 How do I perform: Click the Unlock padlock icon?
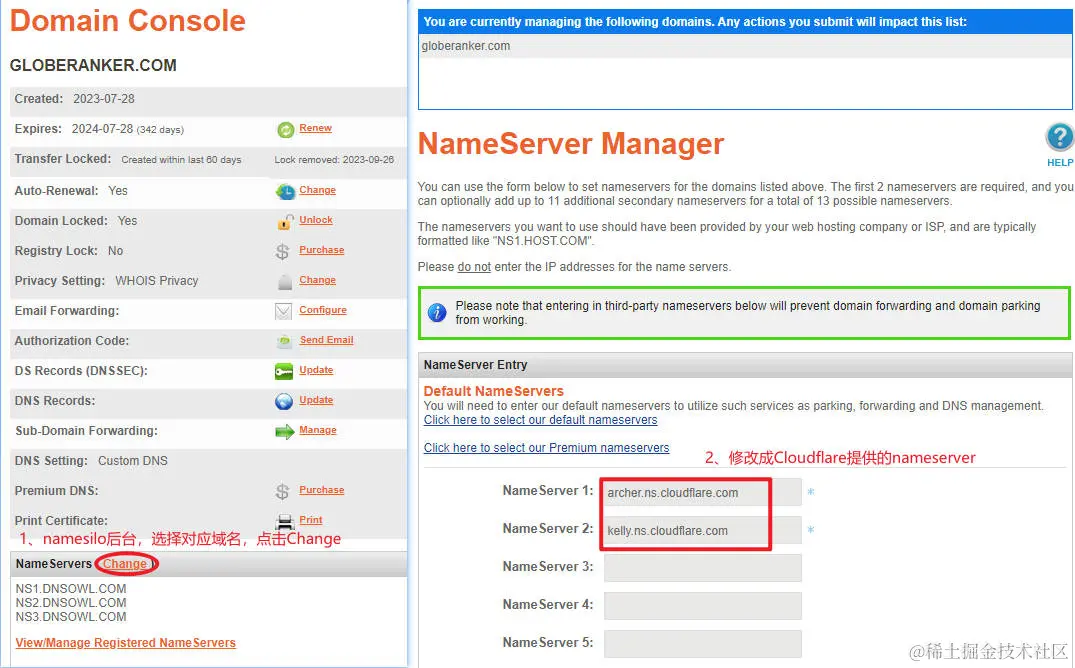288,220
